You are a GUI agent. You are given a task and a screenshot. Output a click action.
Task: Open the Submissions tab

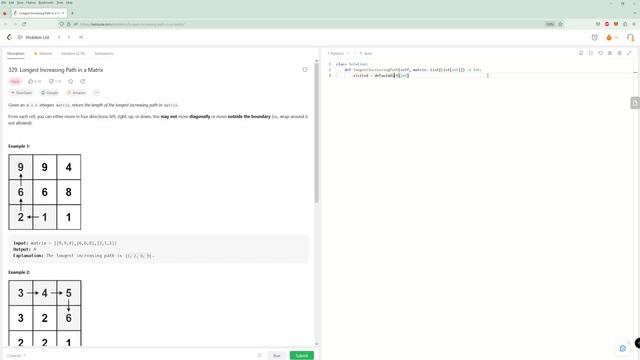[x=104, y=53]
